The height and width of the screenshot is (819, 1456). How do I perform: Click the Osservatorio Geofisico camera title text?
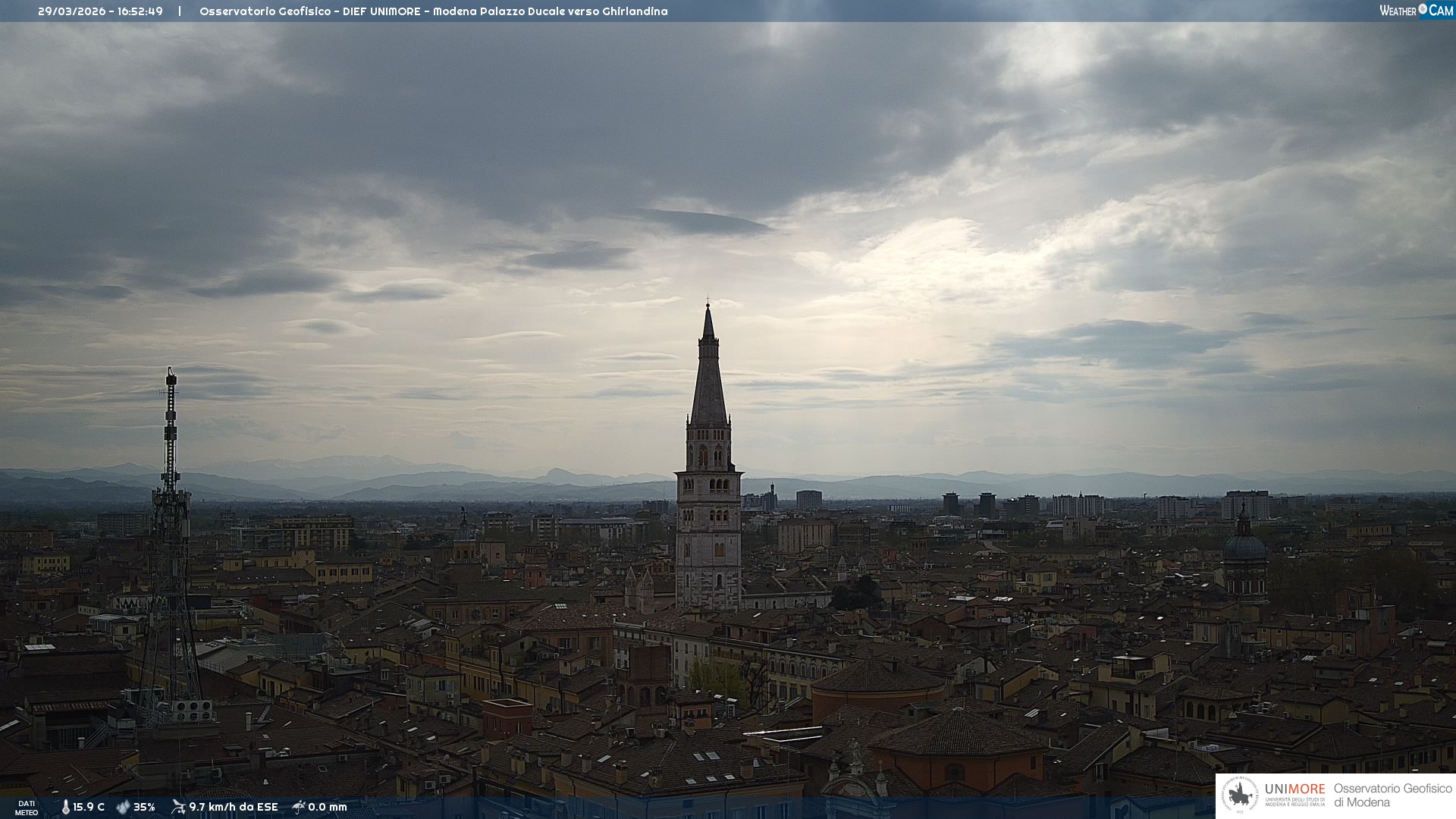click(433, 11)
